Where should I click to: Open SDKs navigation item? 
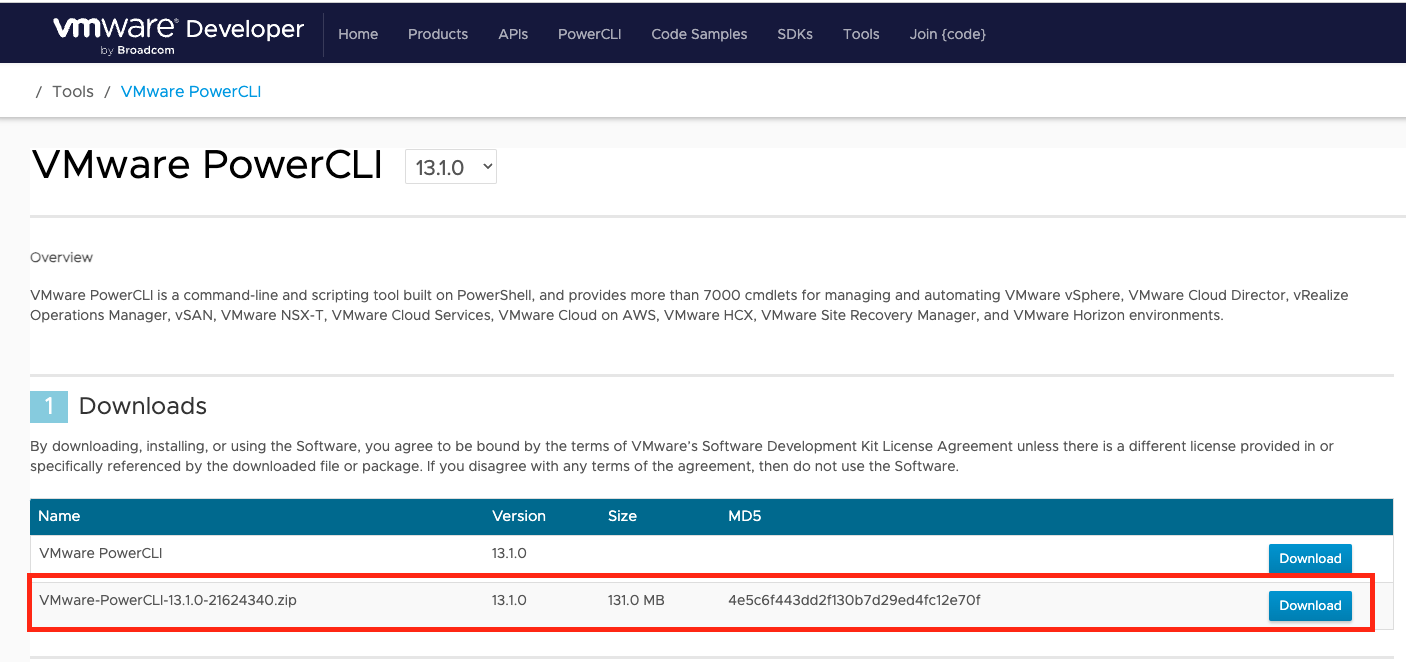pyautogui.click(x=795, y=34)
